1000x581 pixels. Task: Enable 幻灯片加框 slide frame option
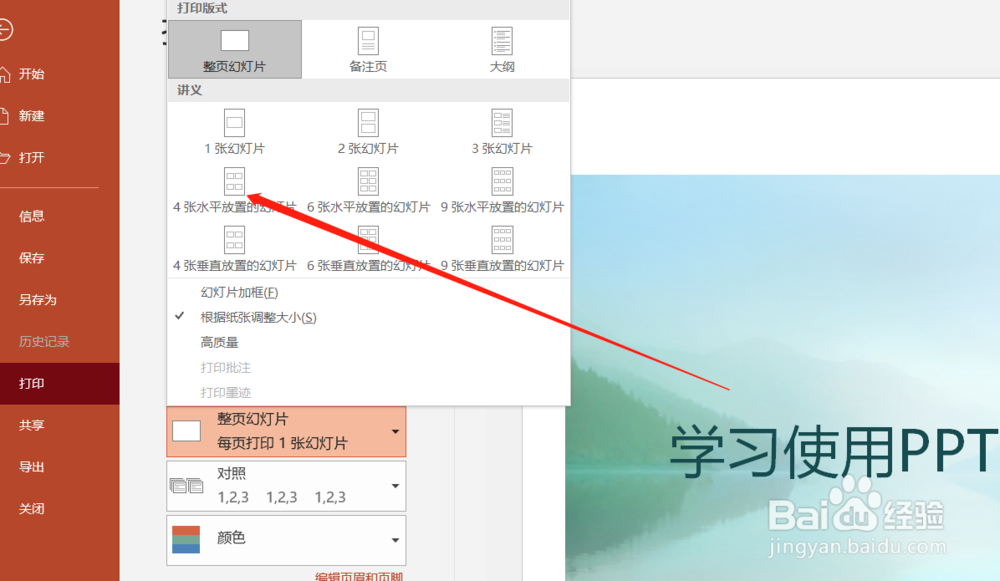coord(241,291)
